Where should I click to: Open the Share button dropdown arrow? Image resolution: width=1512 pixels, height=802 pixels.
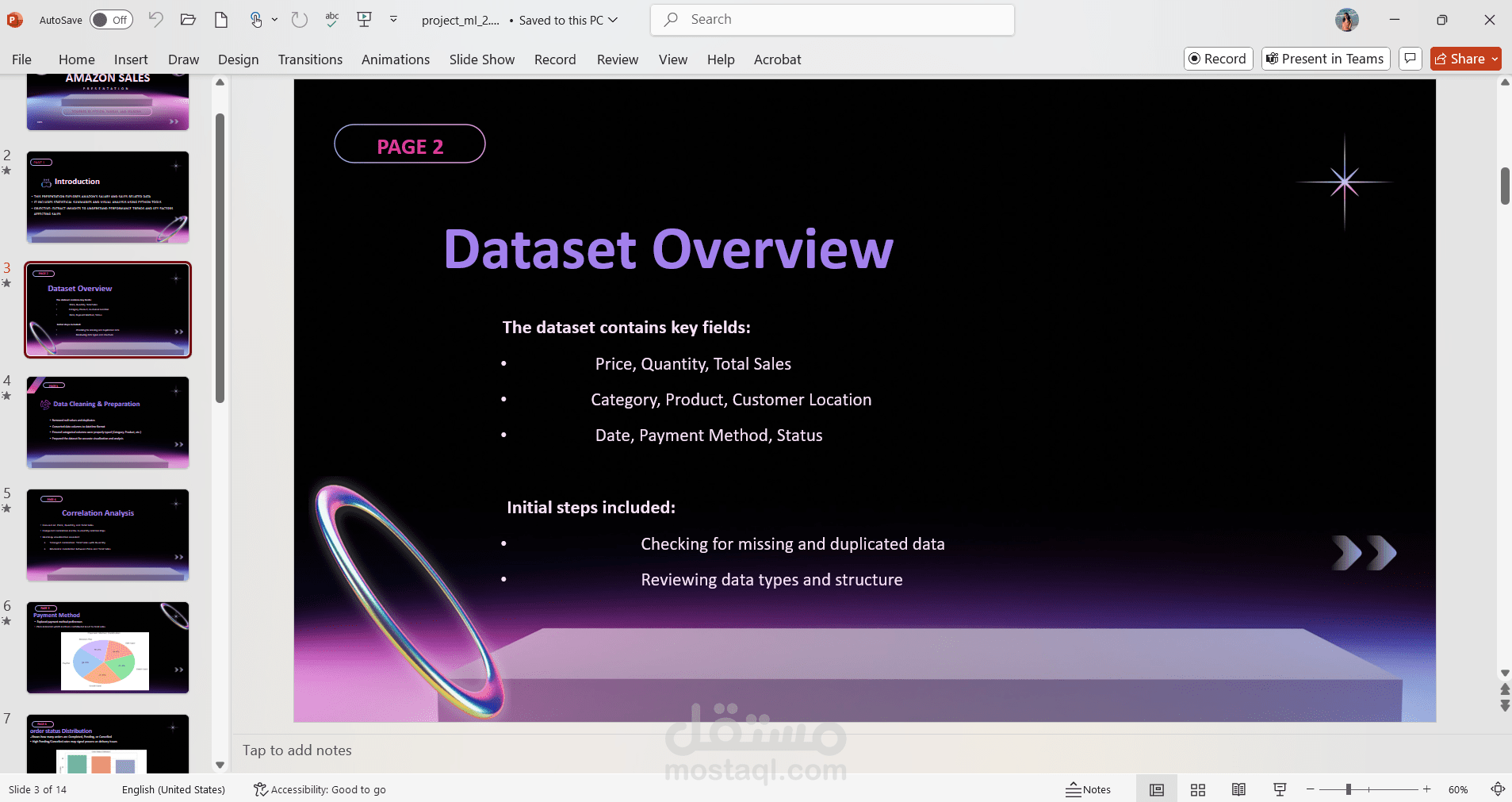[x=1495, y=59]
